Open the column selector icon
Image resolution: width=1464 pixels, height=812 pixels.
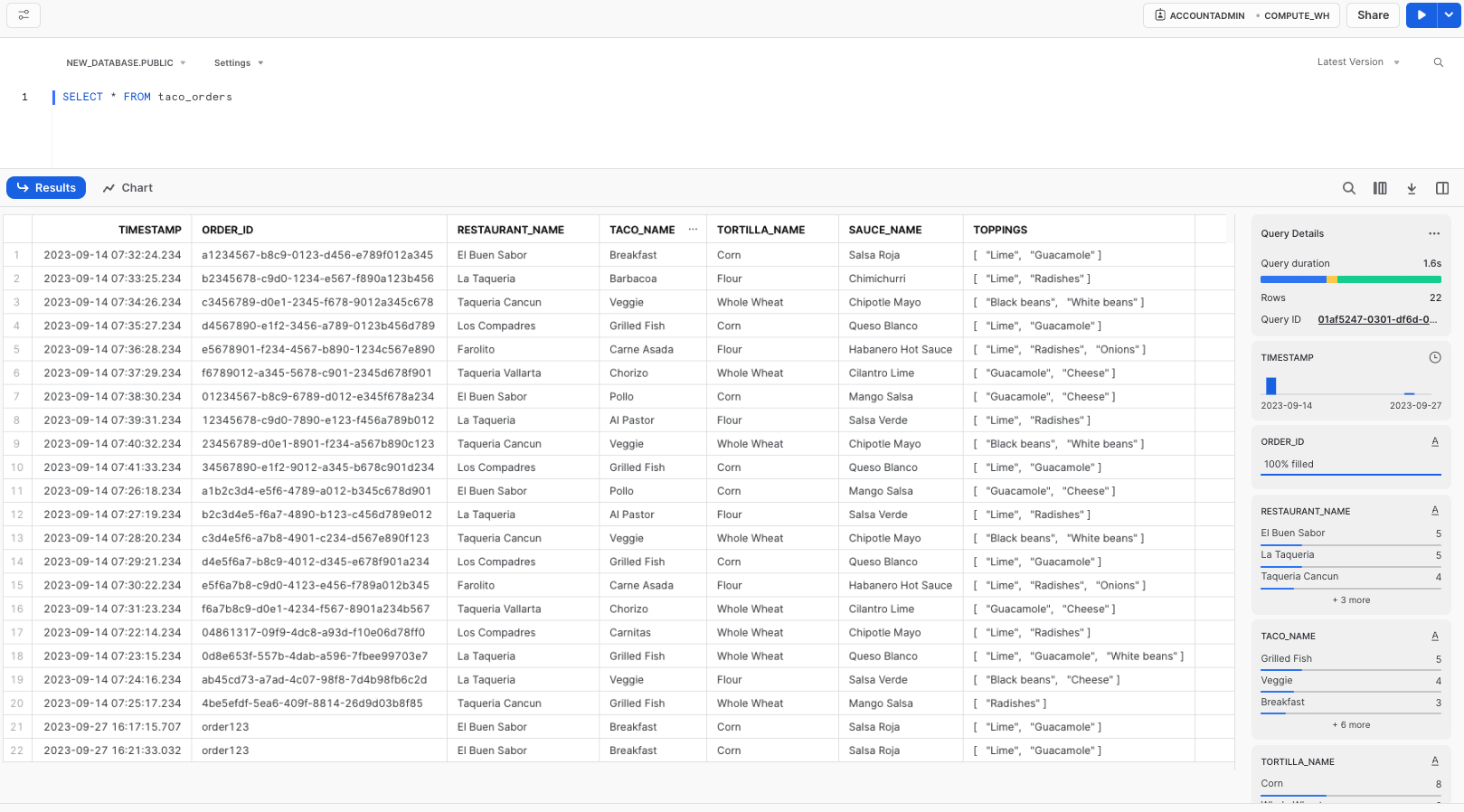(1380, 188)
